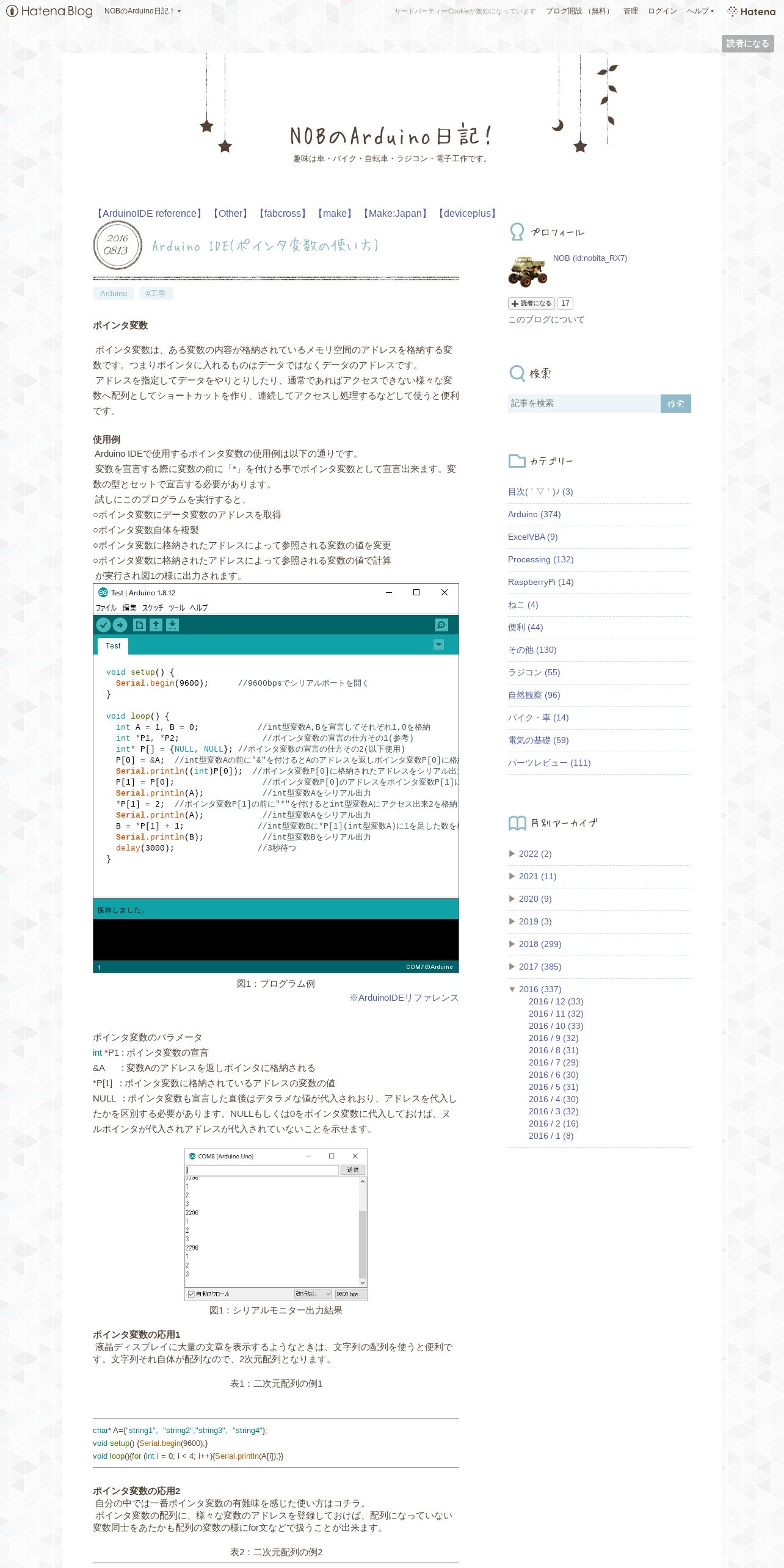
Task: Open the ログイン link in header
Action: [x=662, y=11]
